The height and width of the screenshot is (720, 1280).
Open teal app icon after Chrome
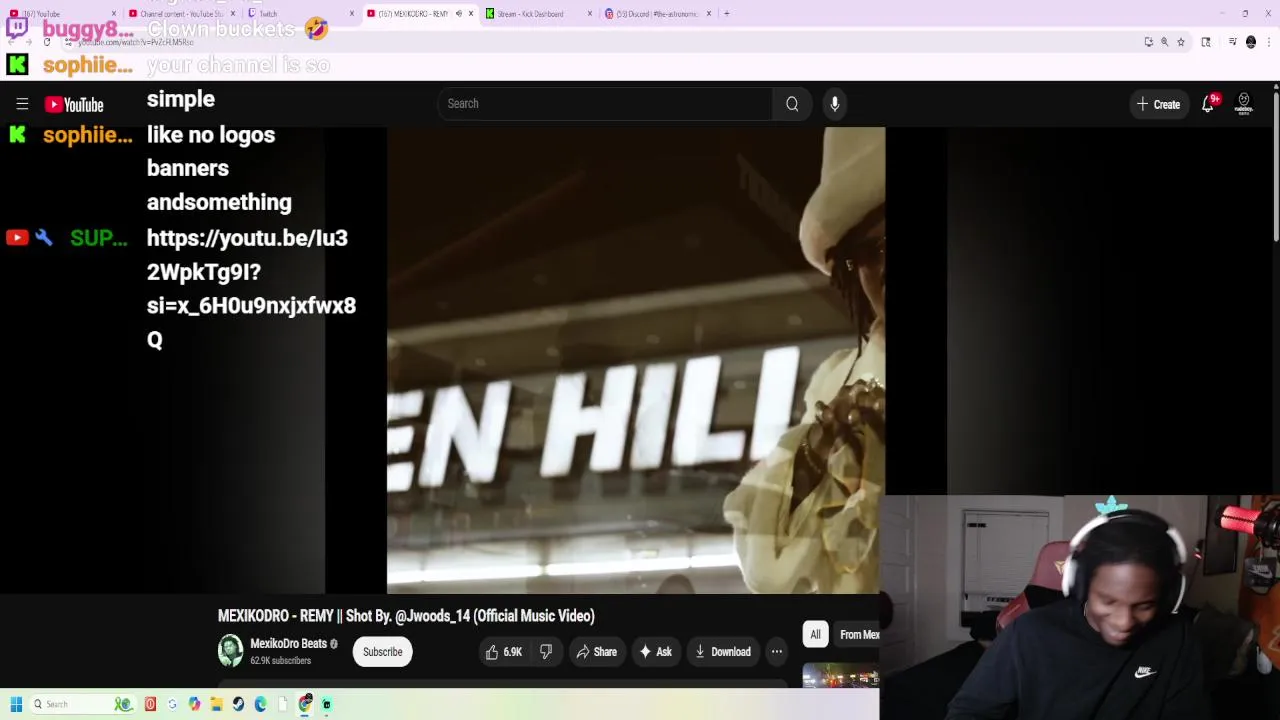[327, 704]
